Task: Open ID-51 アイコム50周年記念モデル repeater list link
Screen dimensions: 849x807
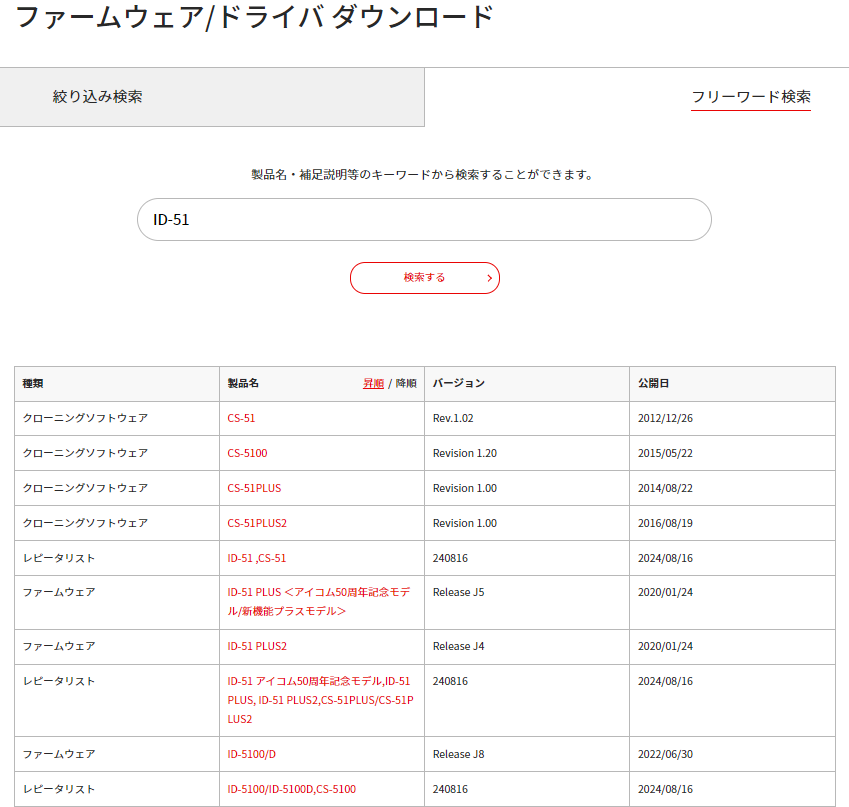Action: click(x=321, y=700)
